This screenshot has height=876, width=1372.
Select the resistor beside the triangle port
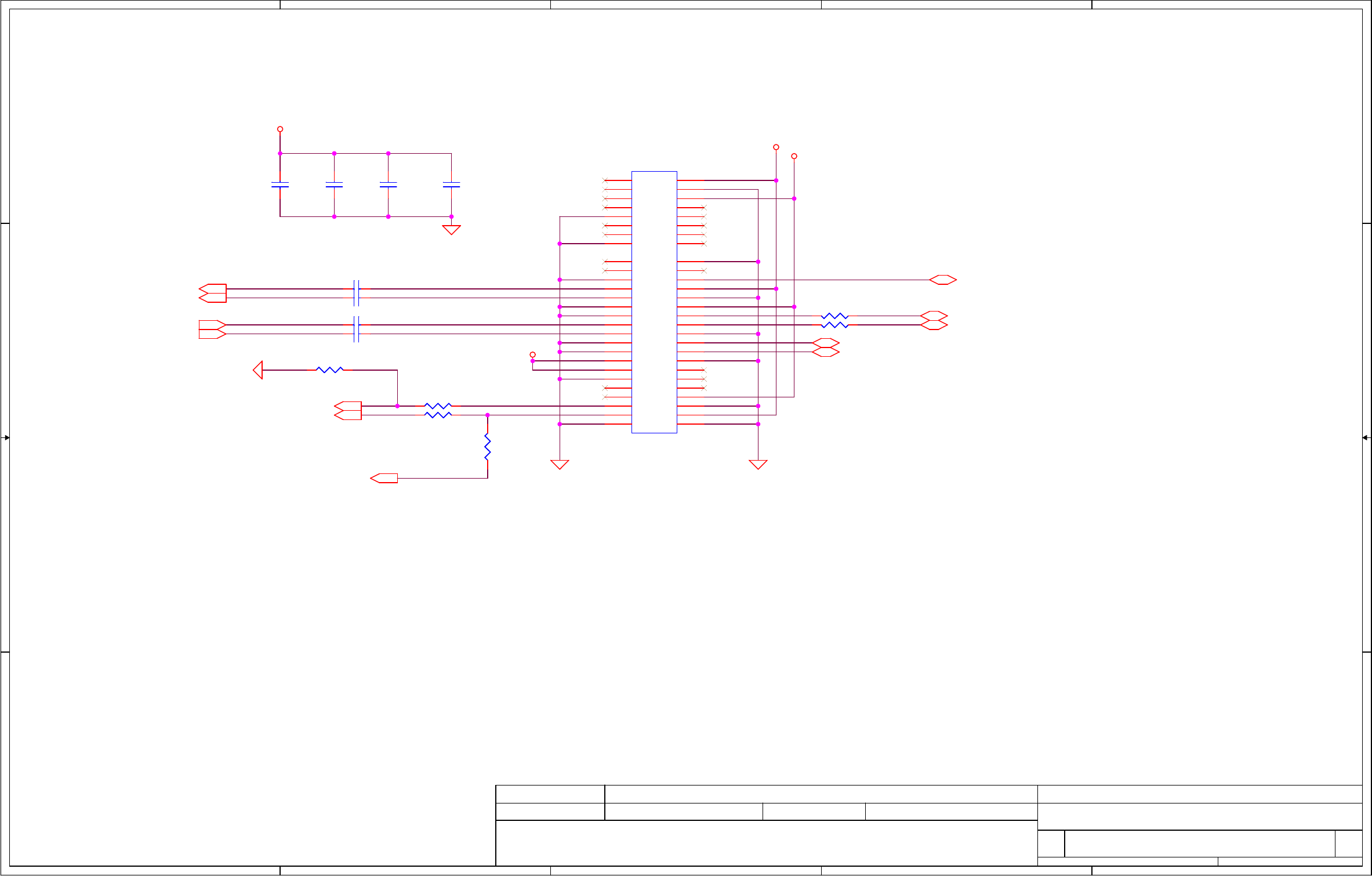329,370
